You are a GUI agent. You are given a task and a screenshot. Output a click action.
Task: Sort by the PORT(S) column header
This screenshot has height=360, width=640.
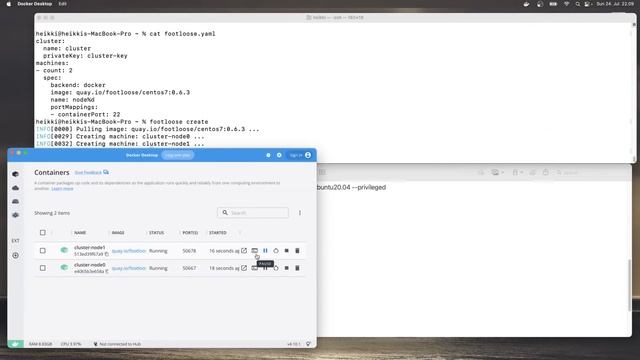190,233
